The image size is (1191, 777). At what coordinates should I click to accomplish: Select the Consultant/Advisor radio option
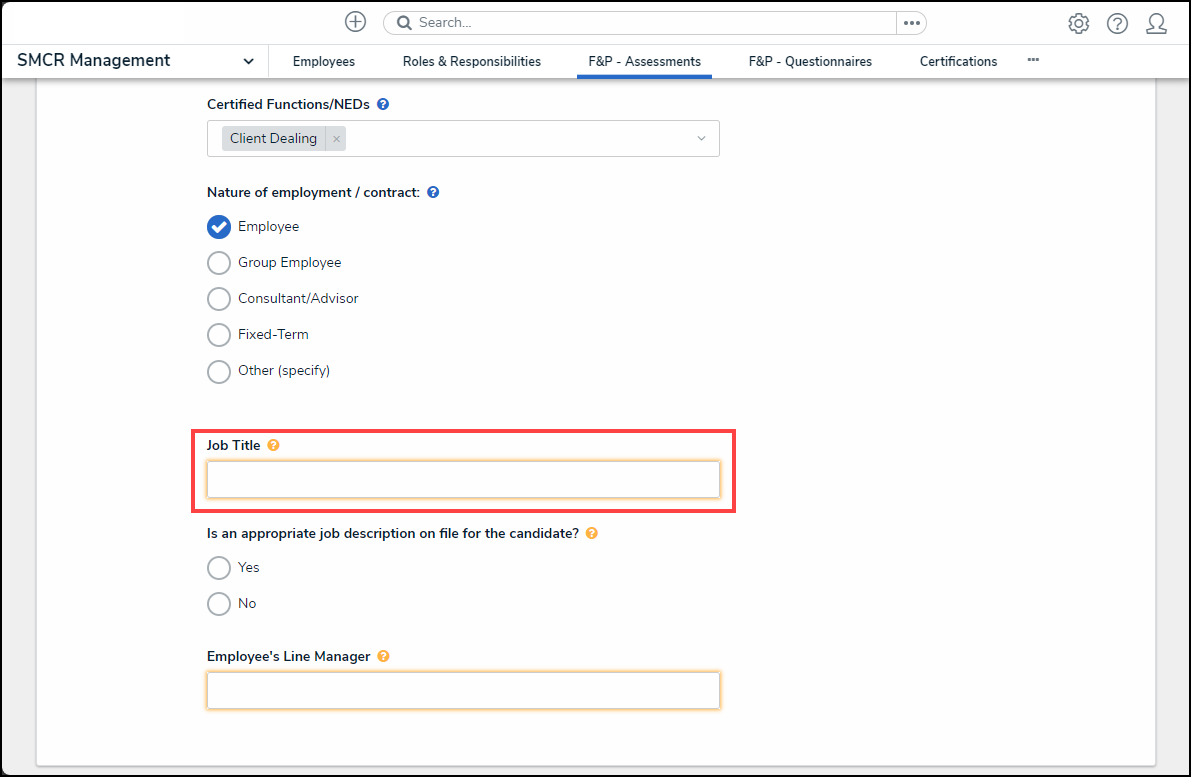[218, 299]
